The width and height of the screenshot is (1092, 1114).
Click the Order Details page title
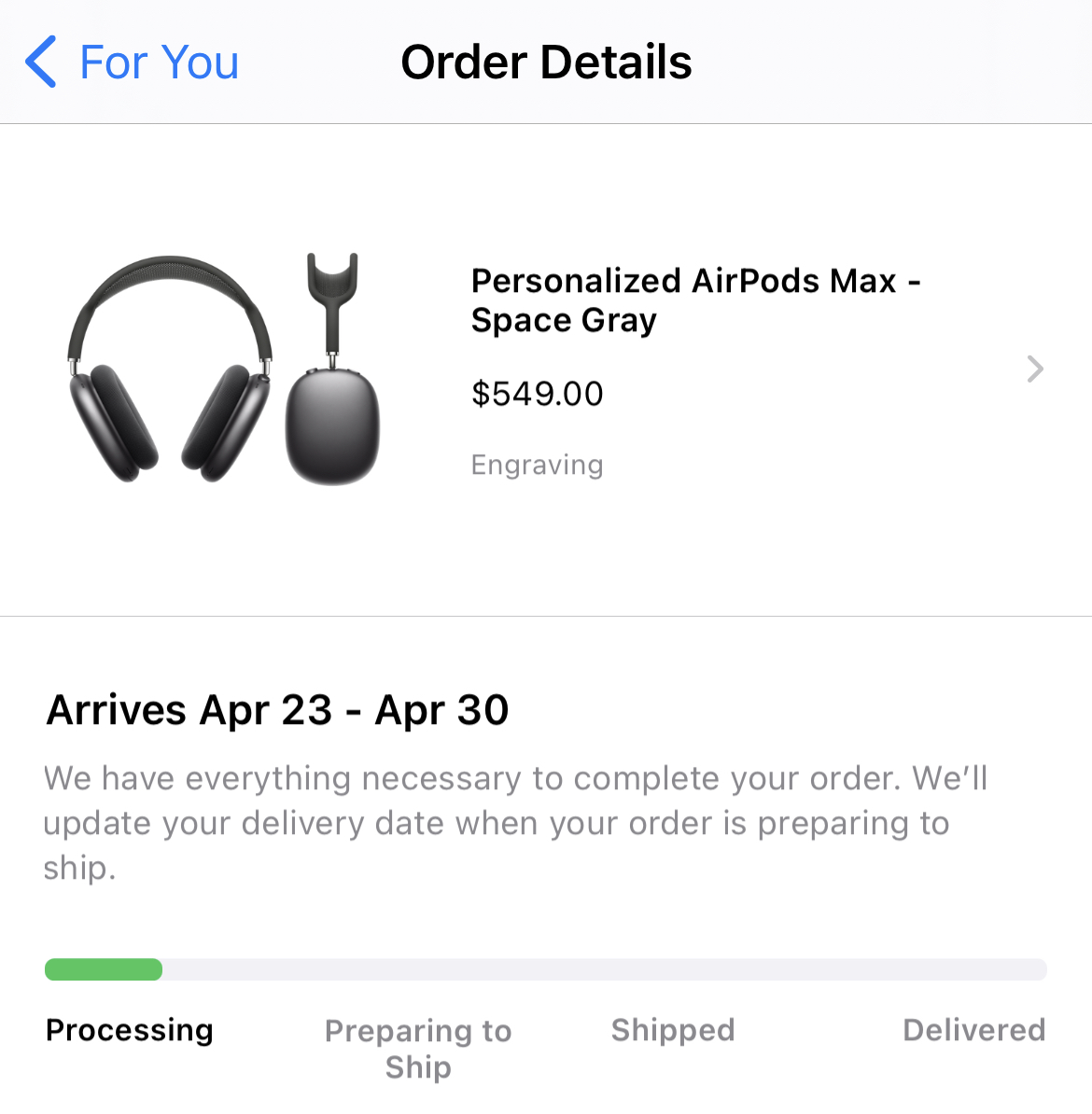pyautogui.click(x=546, y=63)
